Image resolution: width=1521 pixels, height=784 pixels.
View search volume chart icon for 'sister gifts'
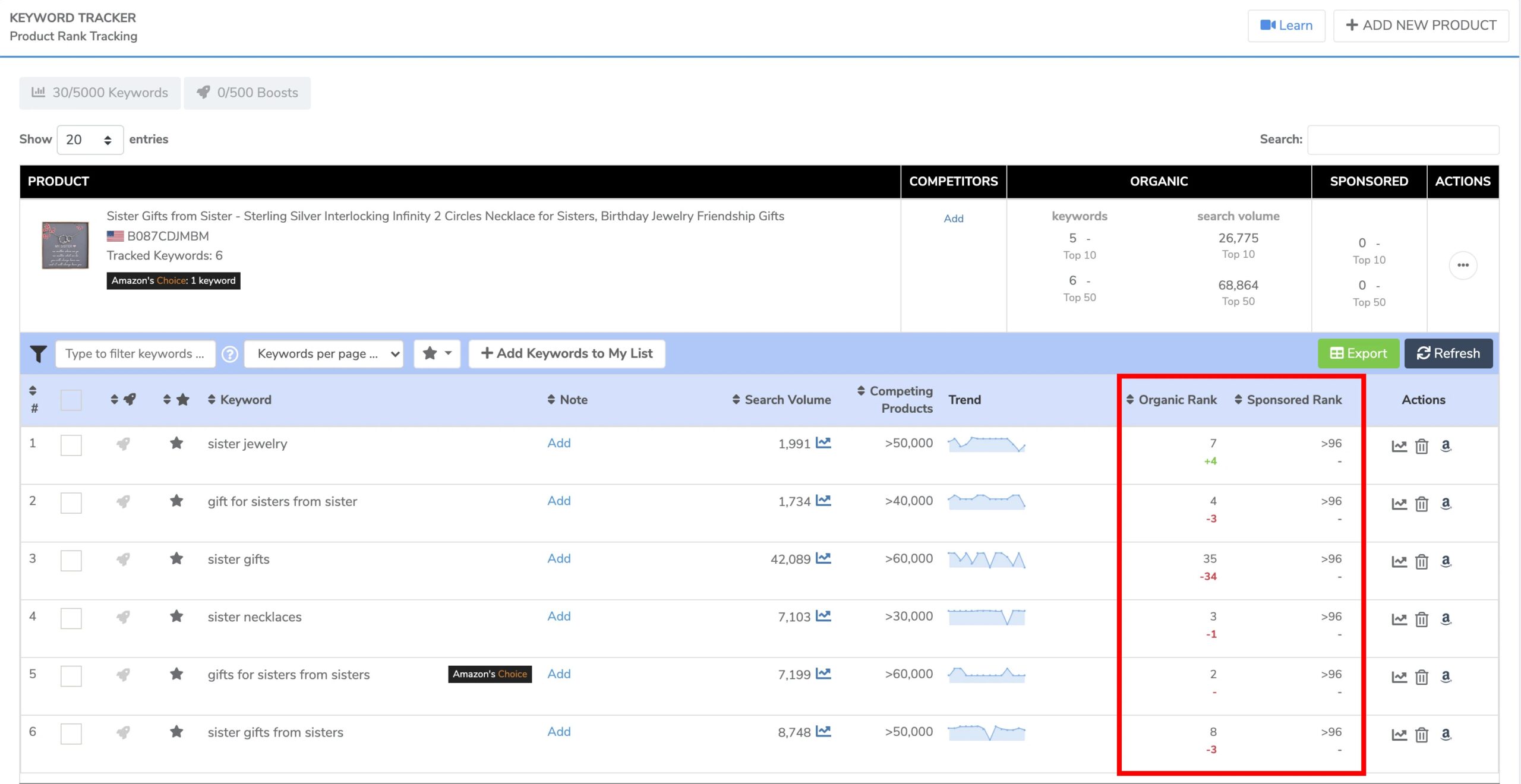coord(823,558)
